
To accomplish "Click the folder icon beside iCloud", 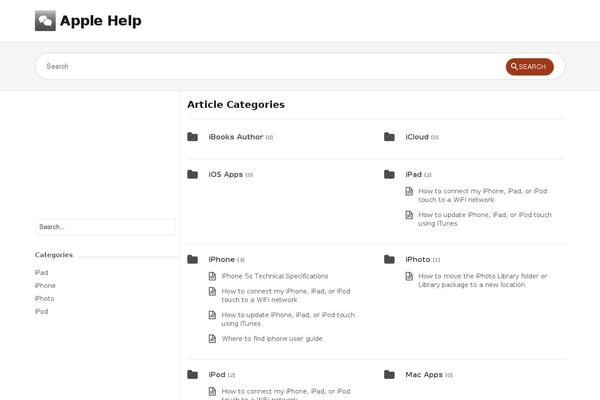I will click(389, 137).
